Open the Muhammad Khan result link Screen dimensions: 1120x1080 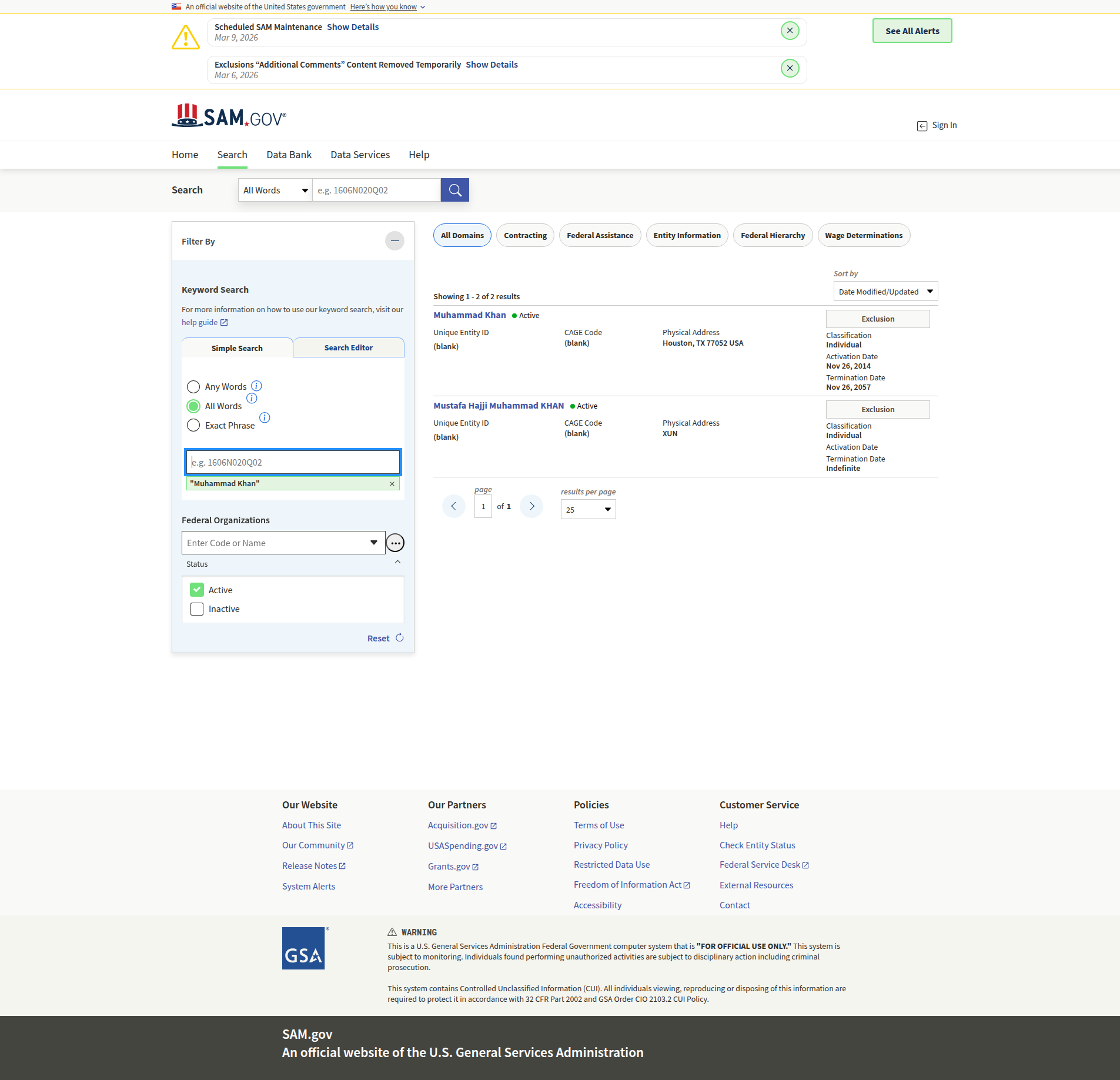(469, 315)
